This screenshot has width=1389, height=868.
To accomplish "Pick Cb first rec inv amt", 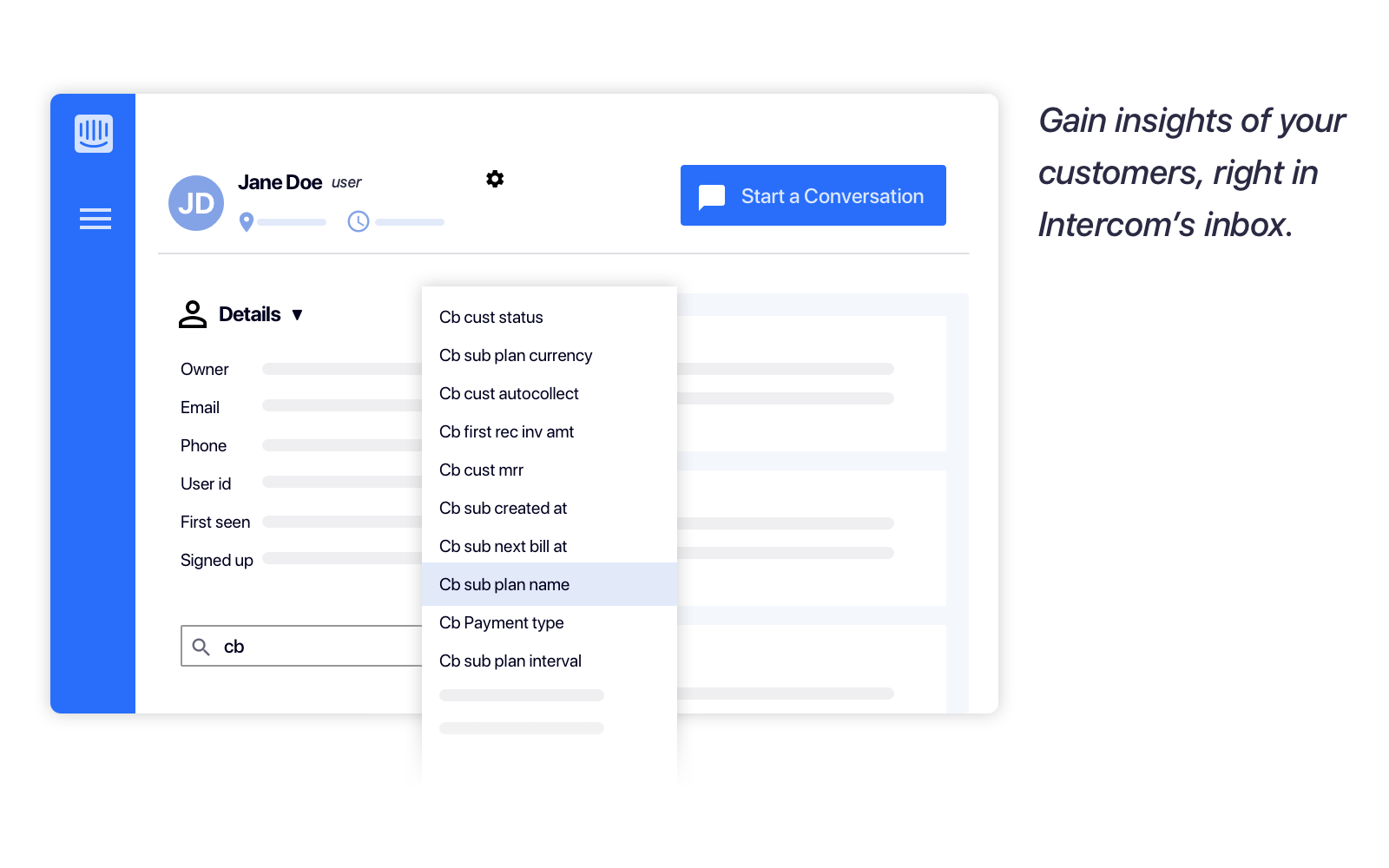I will click(506, 432).
